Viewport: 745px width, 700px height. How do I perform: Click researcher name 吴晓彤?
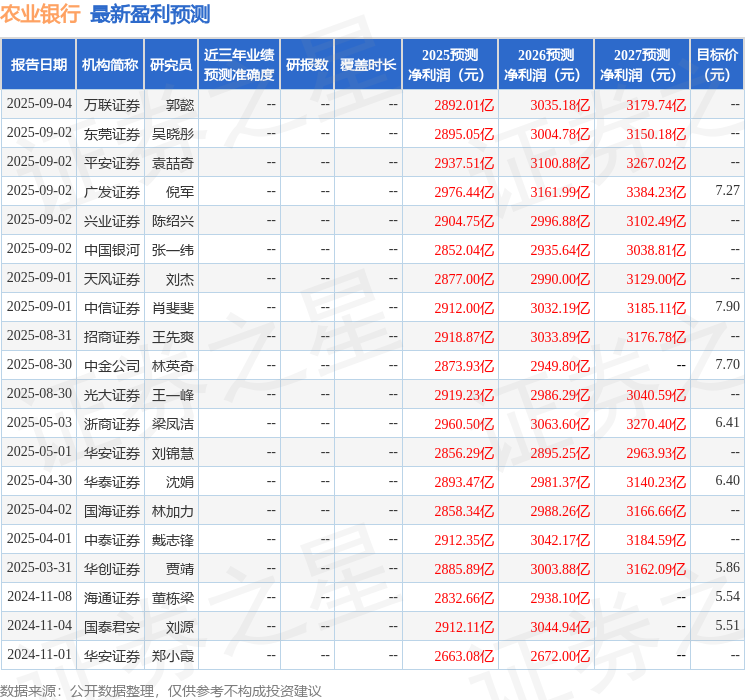click(x=173, y=134)
